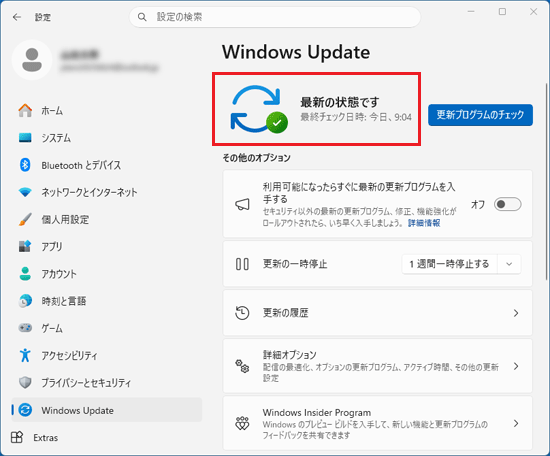The image size is (550, 456).
Task: Click the megaphone icon for latest updates
Action: point(242,204)
